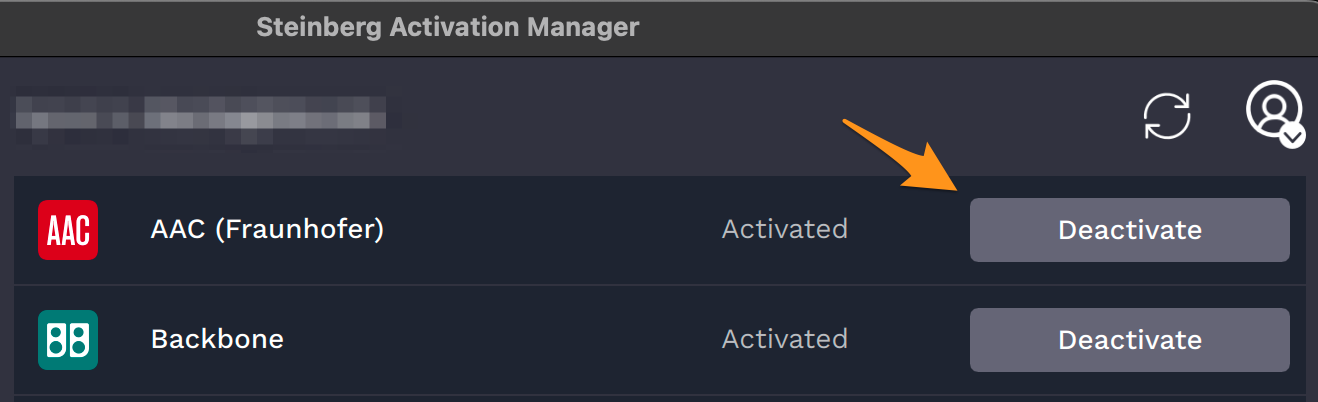Click empty title bar right of the title
1318x402 pixels.
[950, 27]
